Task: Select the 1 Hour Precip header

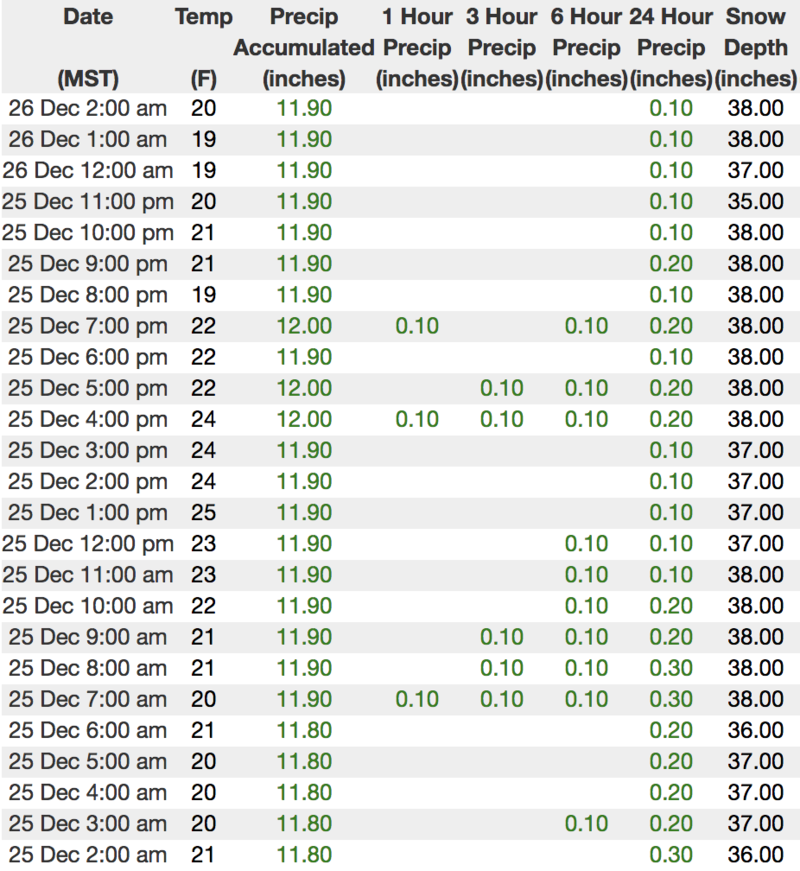Action: coord(417,47)
